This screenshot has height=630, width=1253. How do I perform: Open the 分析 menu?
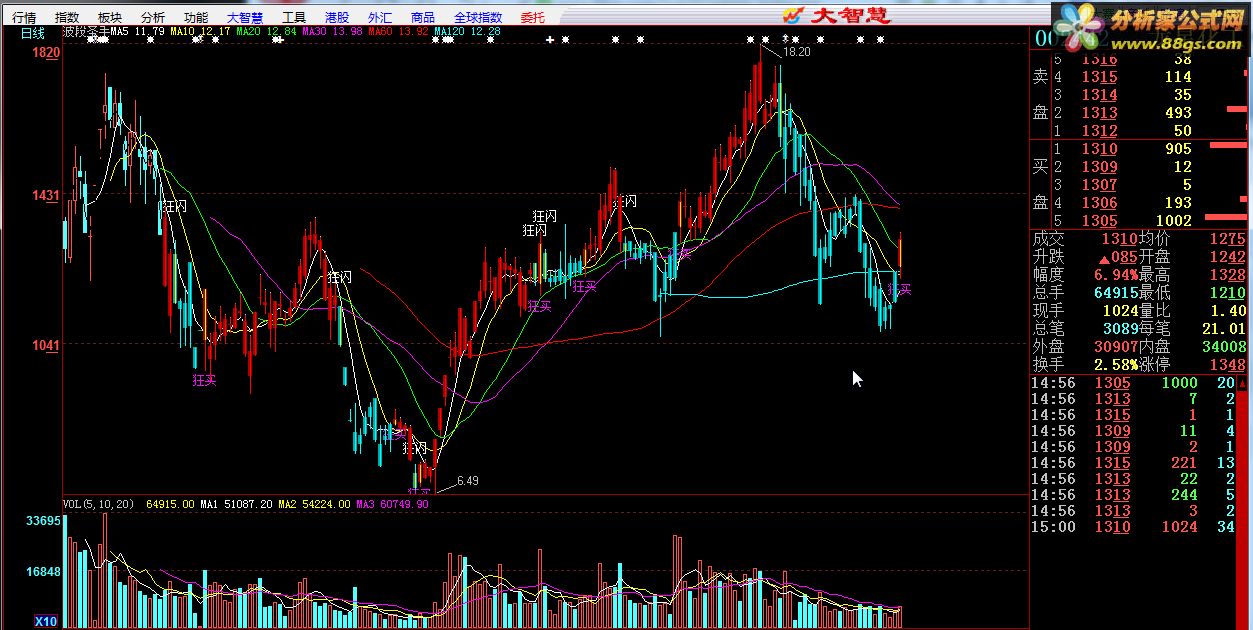tap(153, 17)
